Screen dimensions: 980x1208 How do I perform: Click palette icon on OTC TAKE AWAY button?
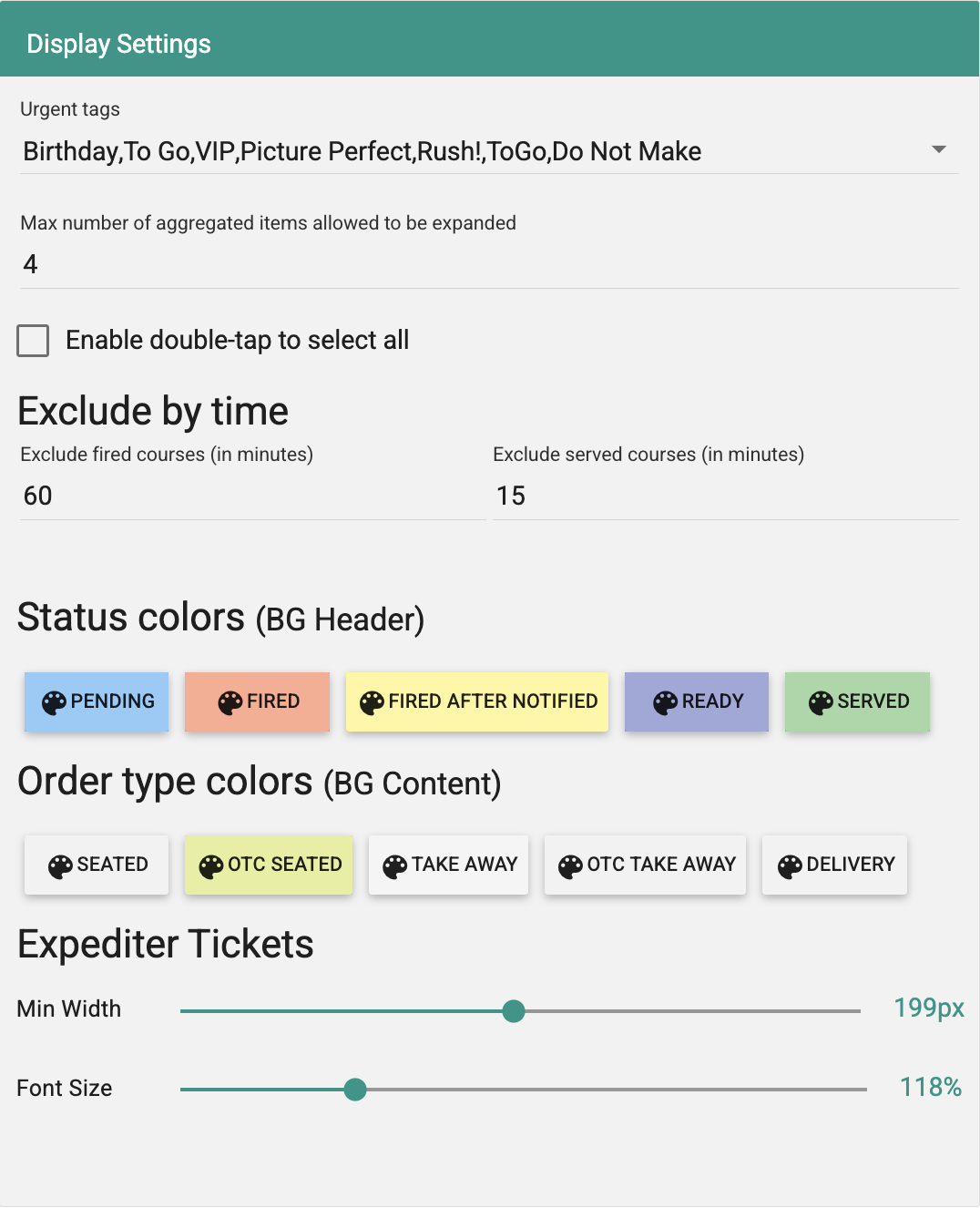(x=571, y=866)
